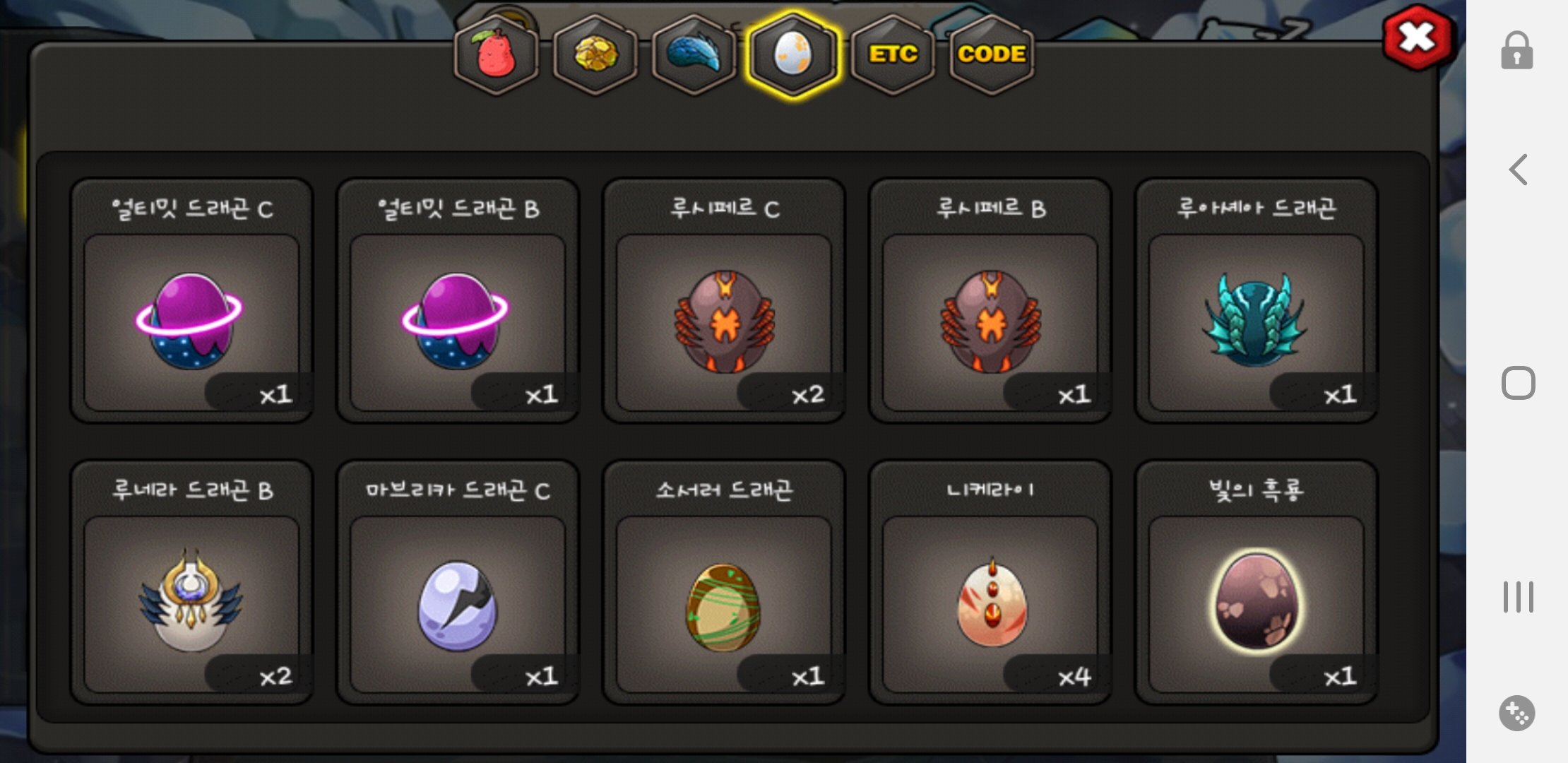Open the fruit food tab
The width and height of the screenshot is (1568, 763).
[x=496, y=54]
